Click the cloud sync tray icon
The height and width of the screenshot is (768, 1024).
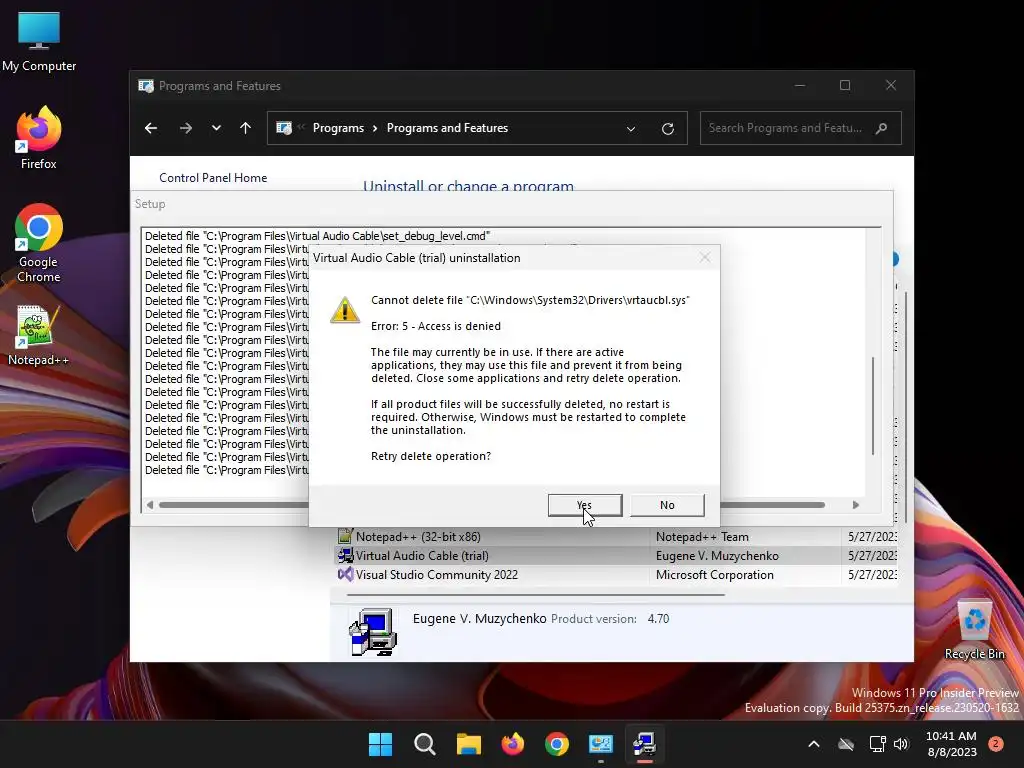pyautogui.click(x=846, y=744)
